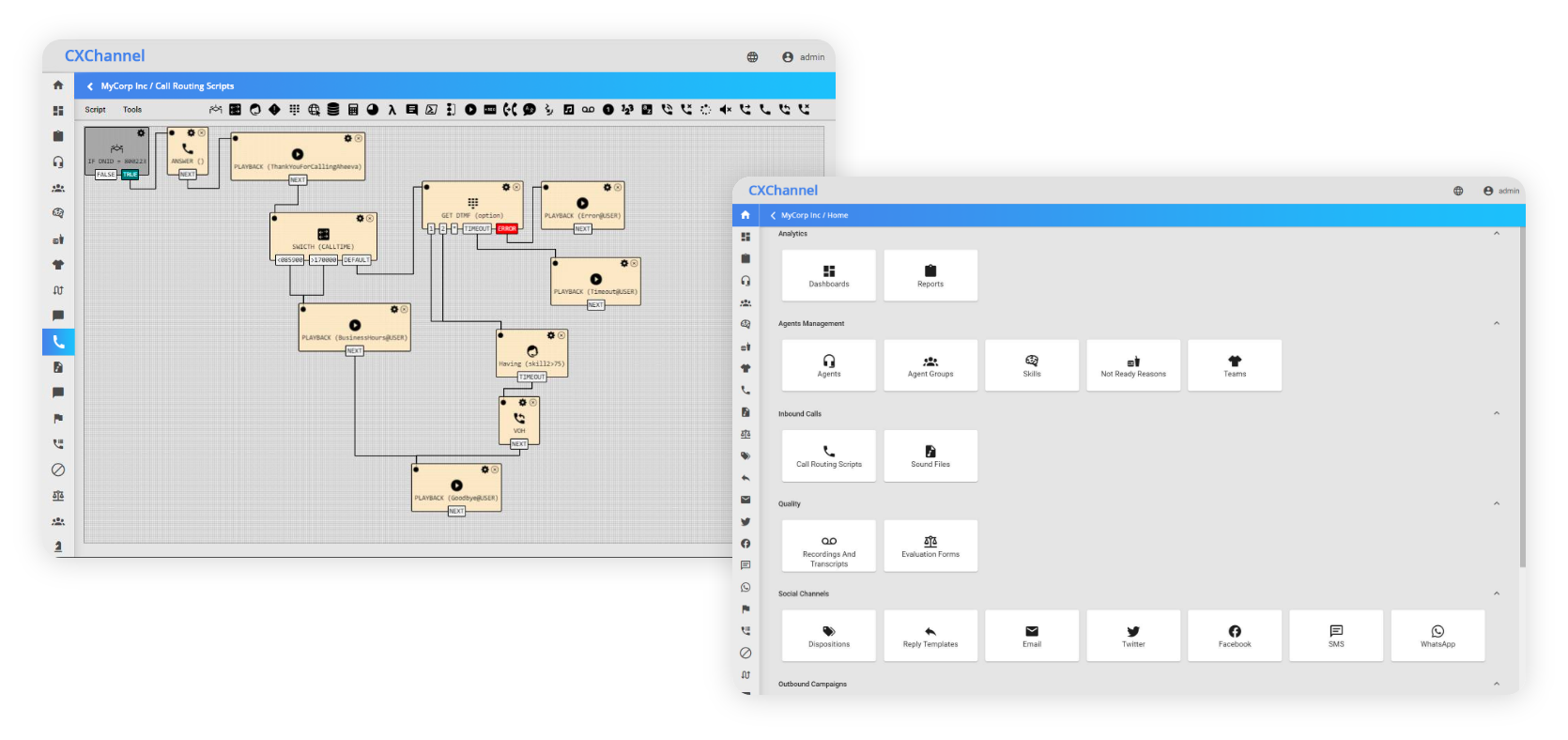
Task: Collapse the Analytics section
Action: (x=1497, y=234)
